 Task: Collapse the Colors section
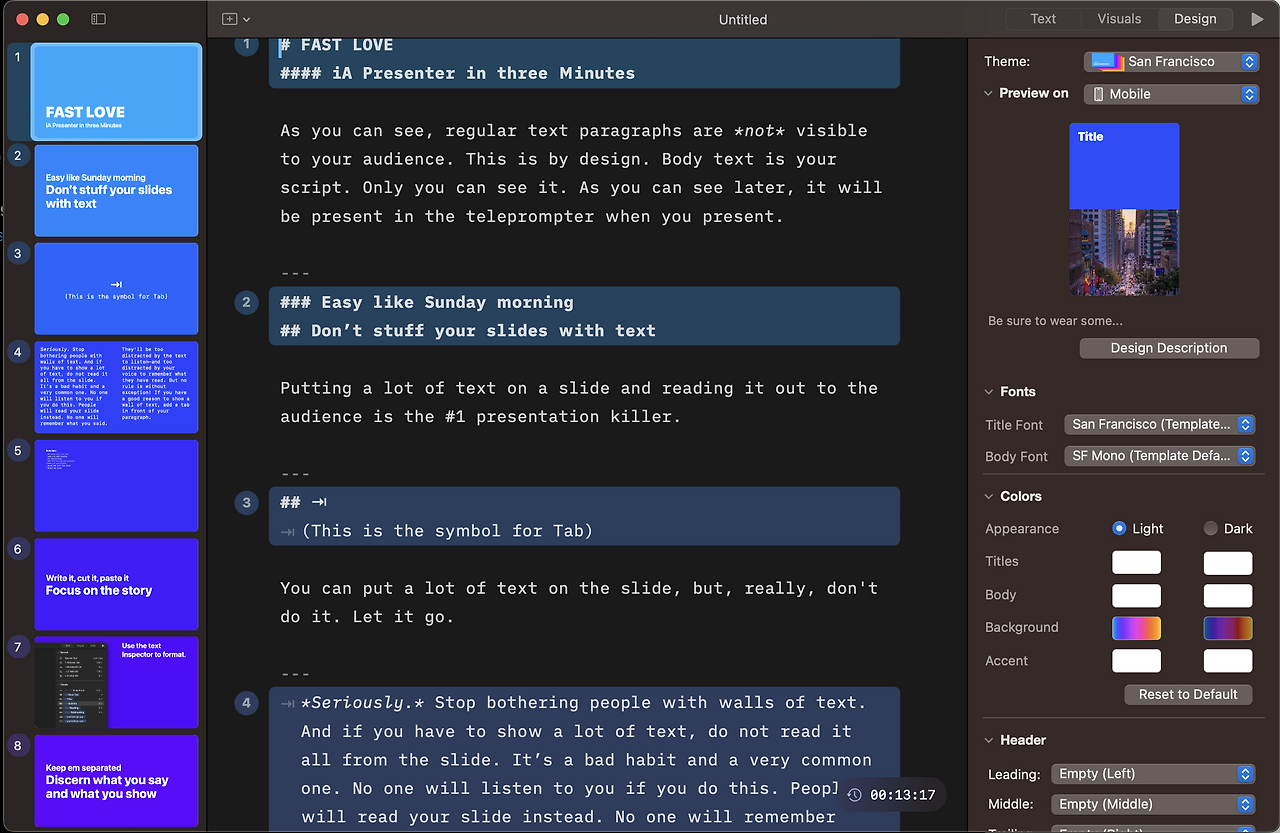tap(990, 496)
